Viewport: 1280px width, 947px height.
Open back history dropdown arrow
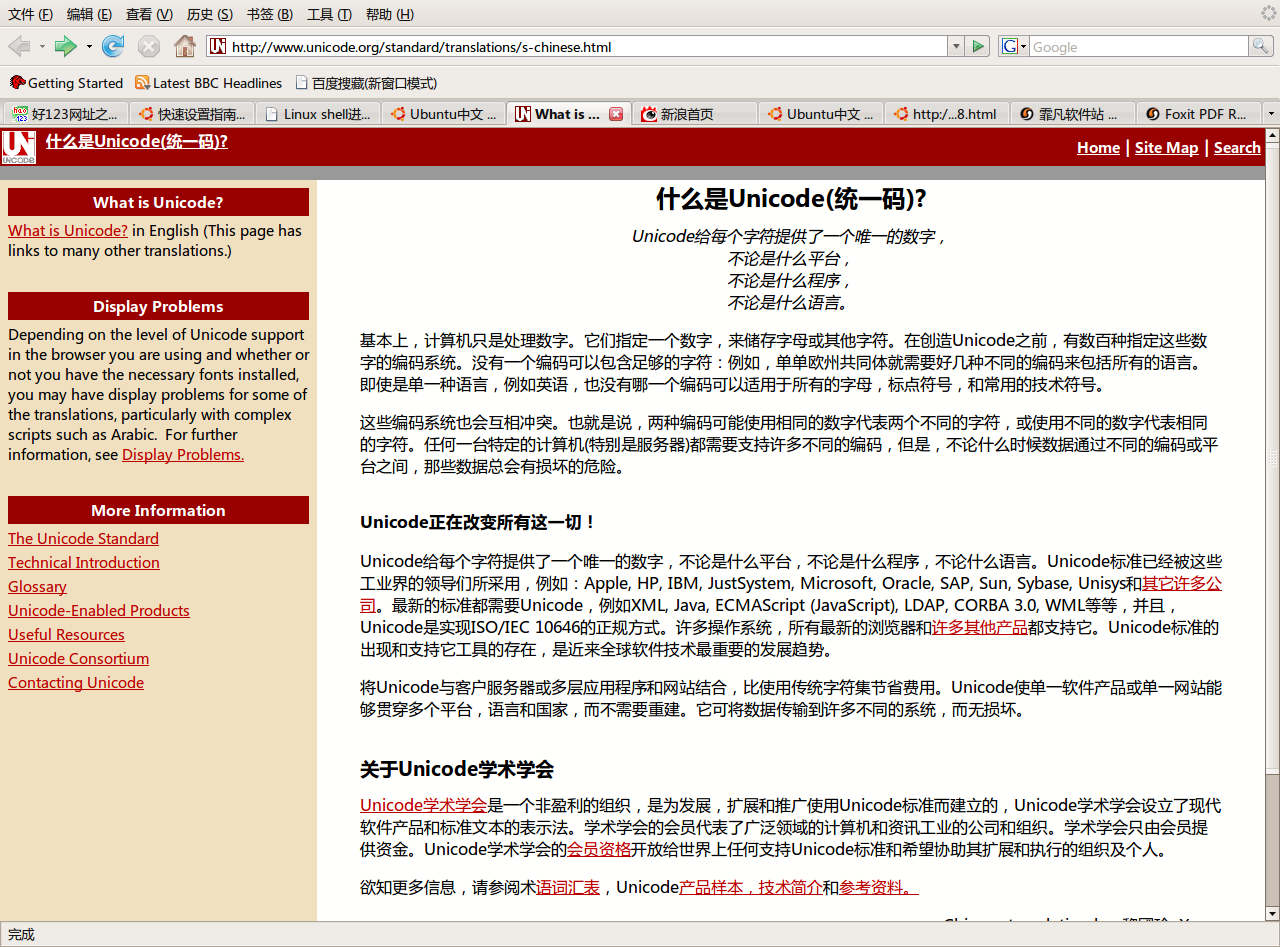pos(42,46)
